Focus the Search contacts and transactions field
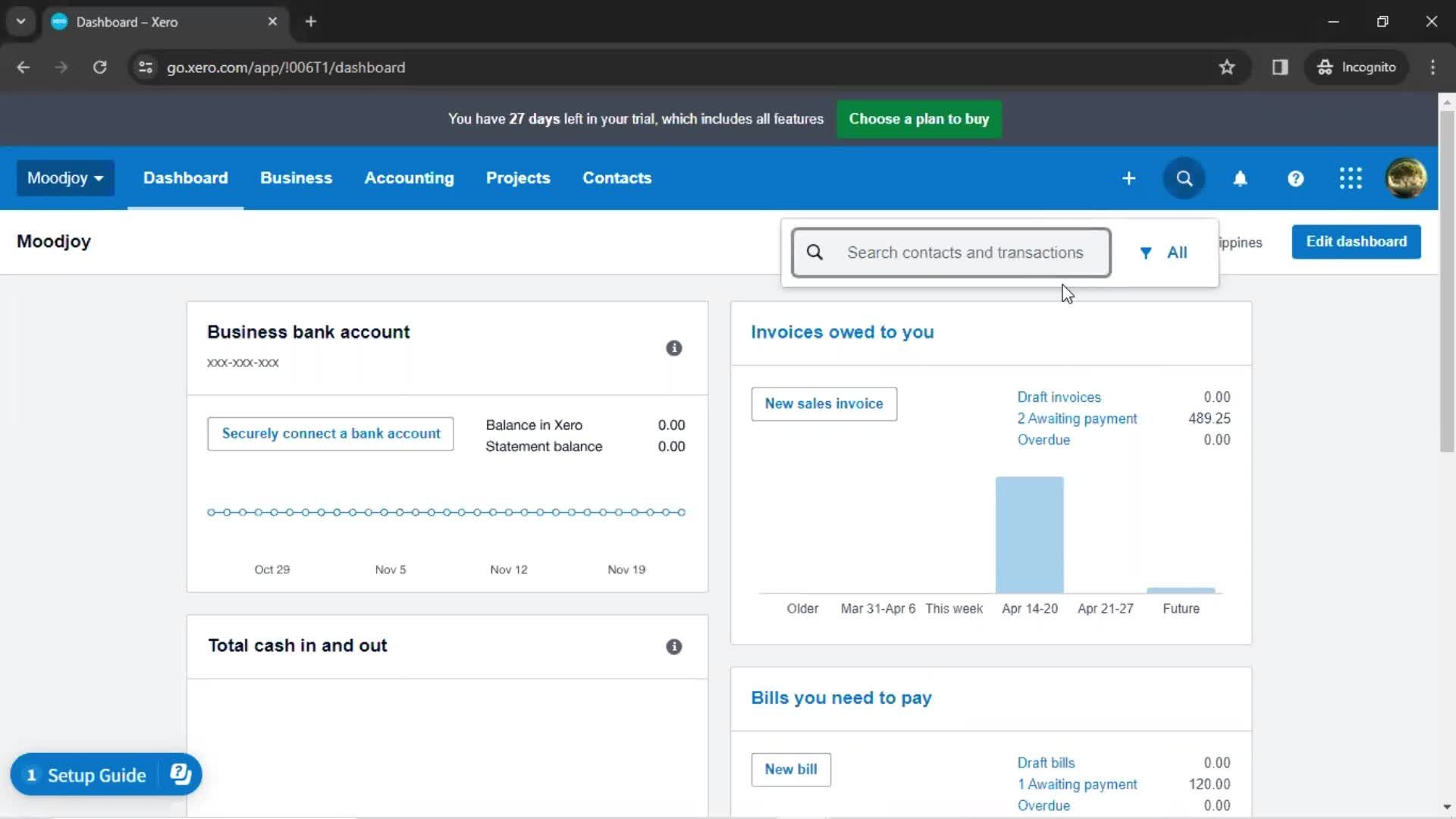The image size is (1456, 819). (951, 253)
